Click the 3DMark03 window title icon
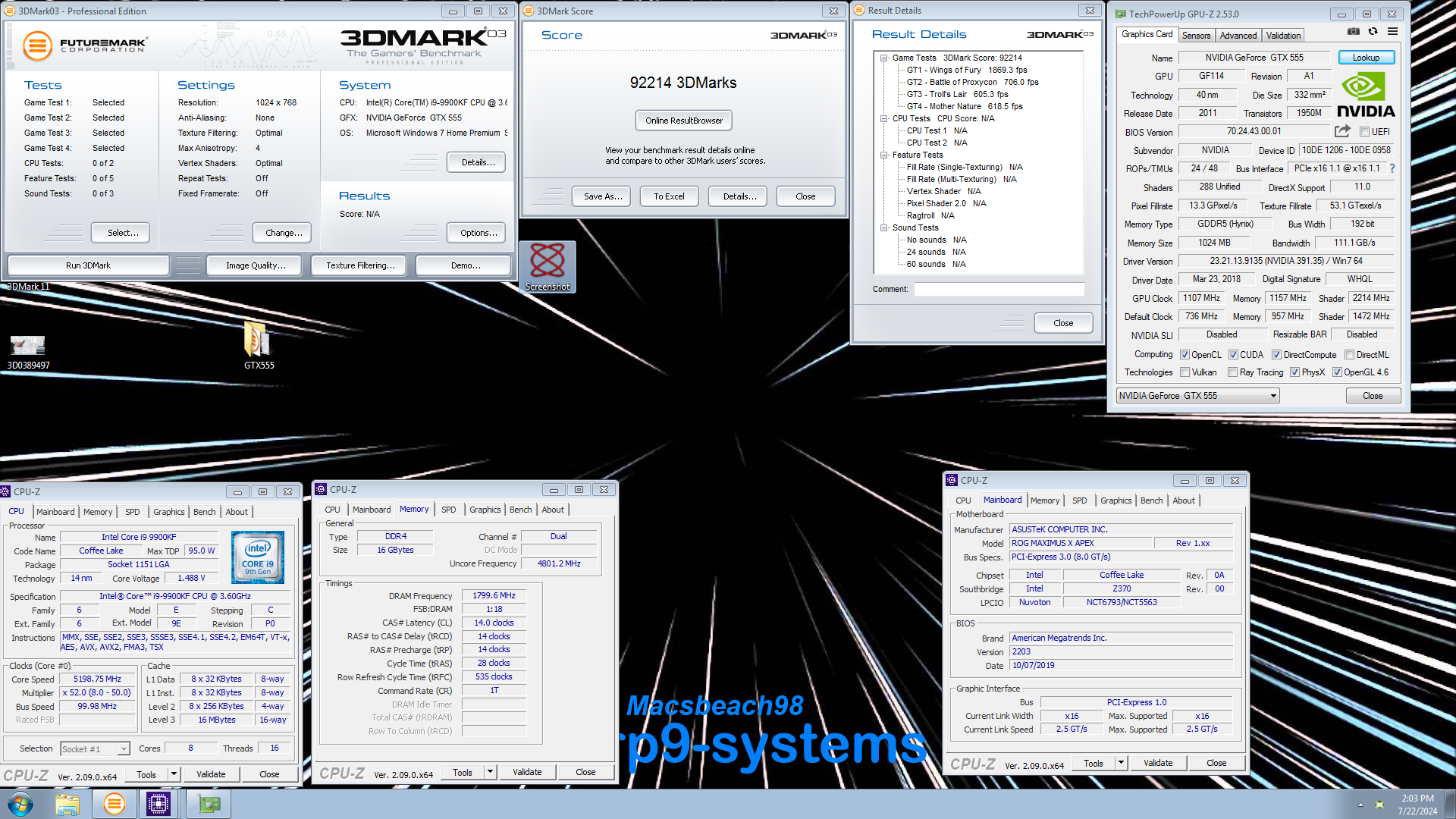 (x=11, y=11)
